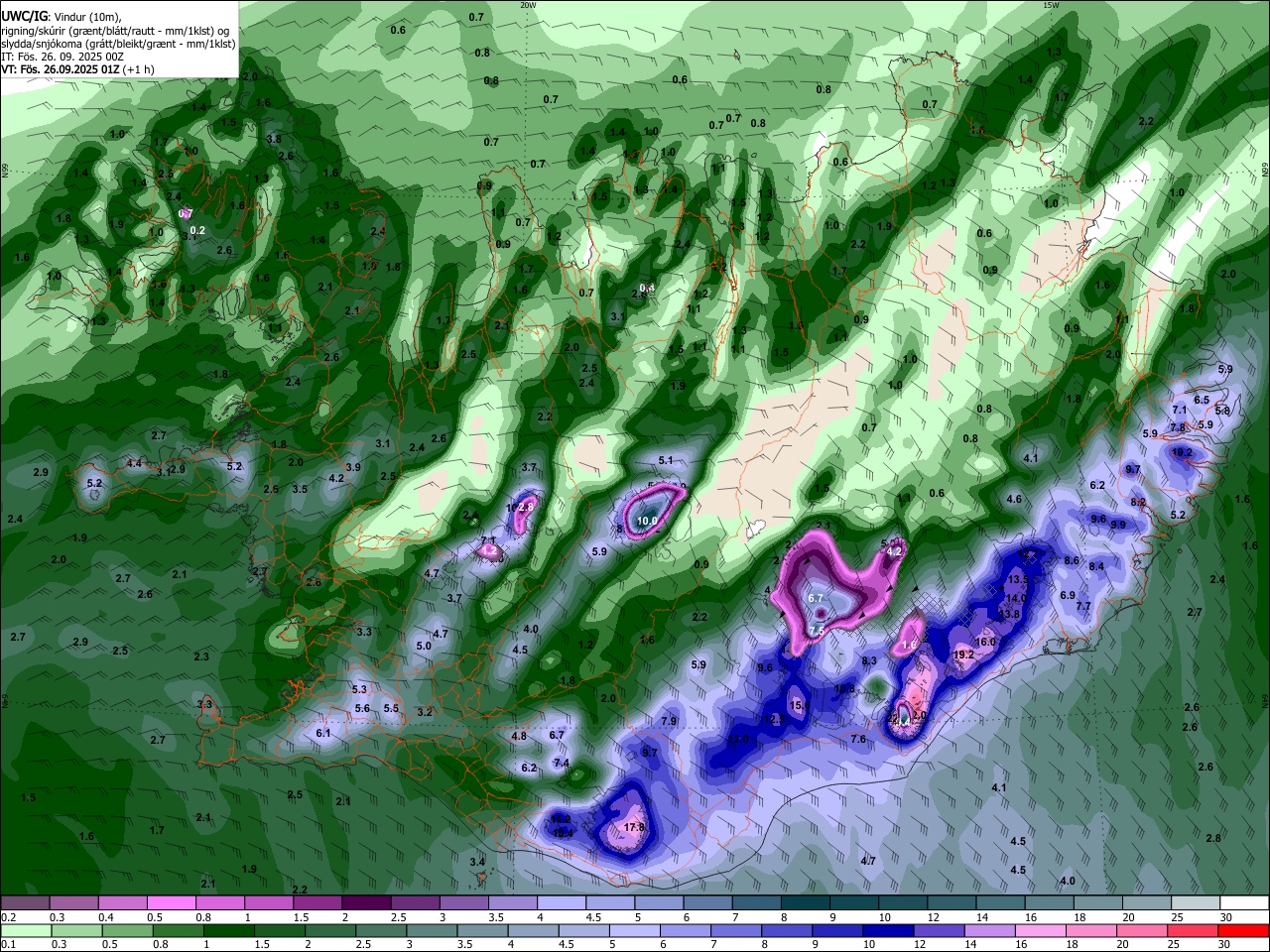Image resolution: width=1270 pixels, height=952 pixels.
Task: Select the dark purple upper swatch labeled 2
Action: 365,902
